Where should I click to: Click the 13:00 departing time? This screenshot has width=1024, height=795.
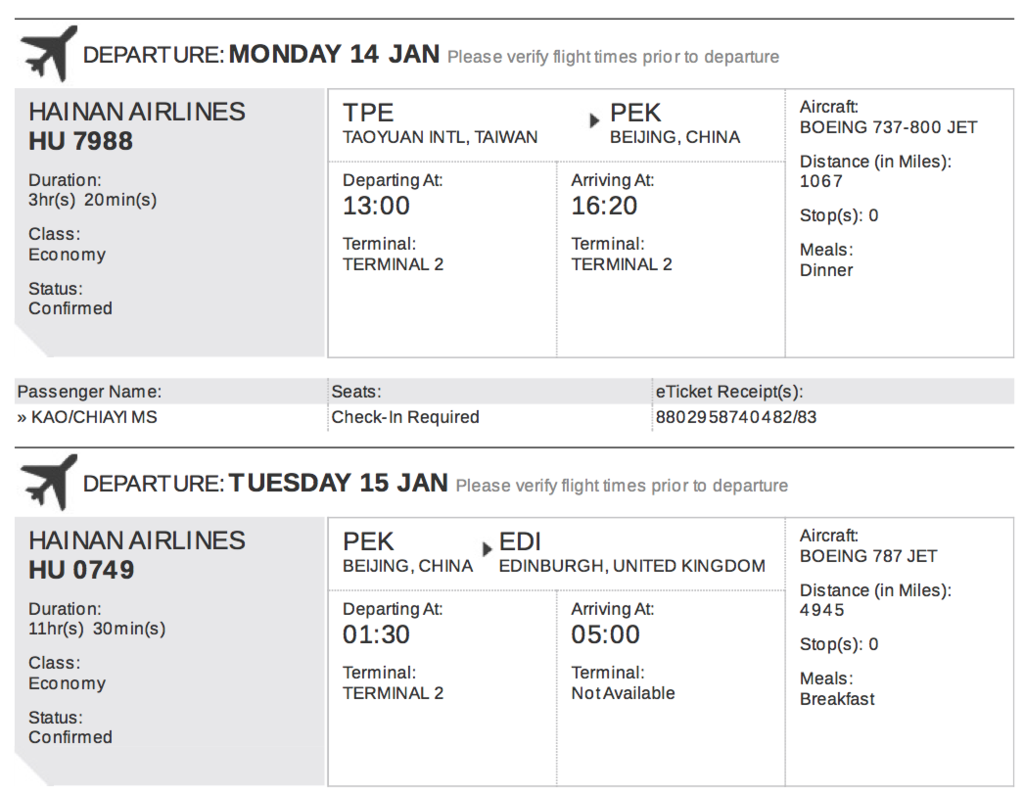point(376,206)
